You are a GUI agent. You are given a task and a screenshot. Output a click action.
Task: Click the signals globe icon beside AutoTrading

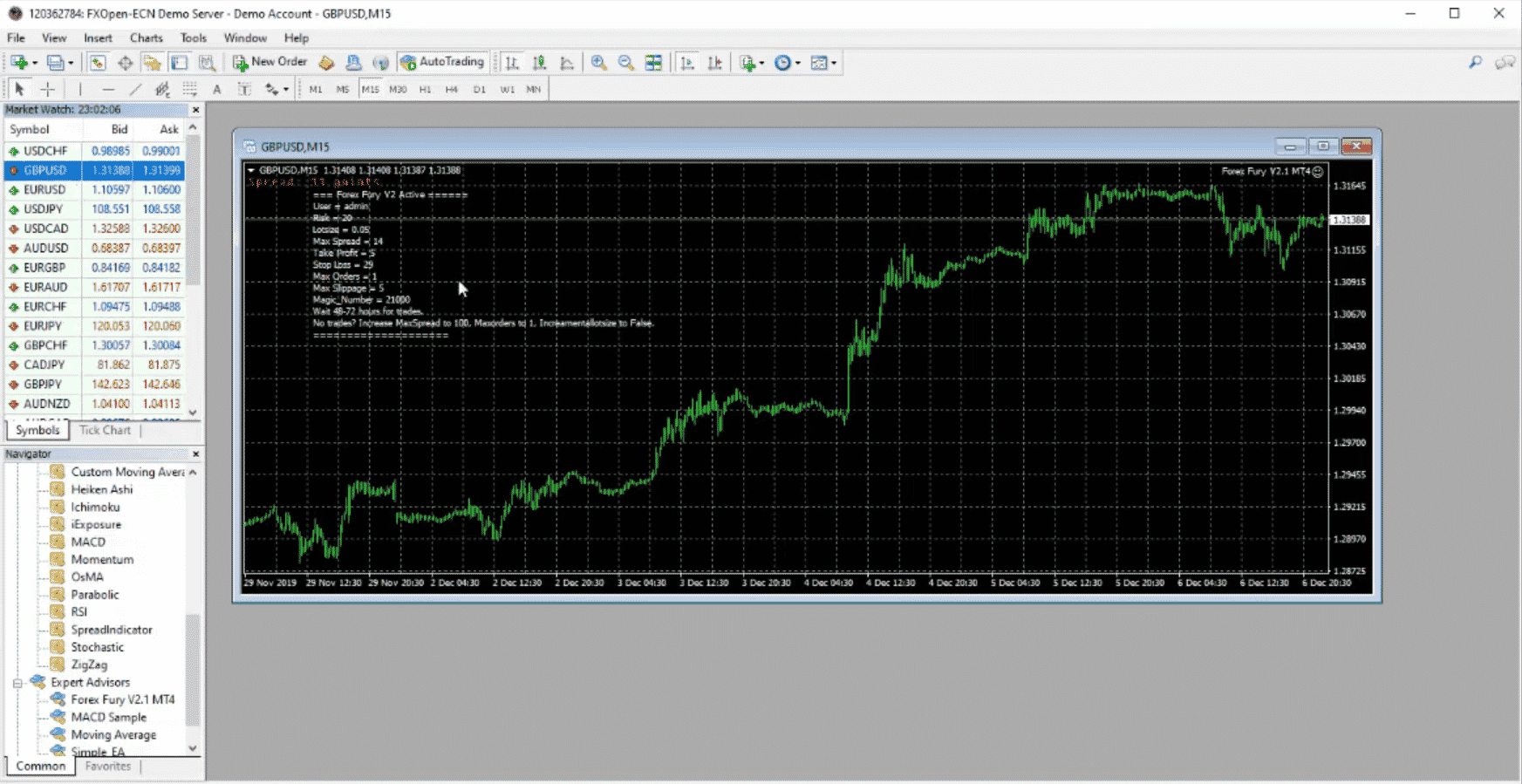click(x=380, y=63)
